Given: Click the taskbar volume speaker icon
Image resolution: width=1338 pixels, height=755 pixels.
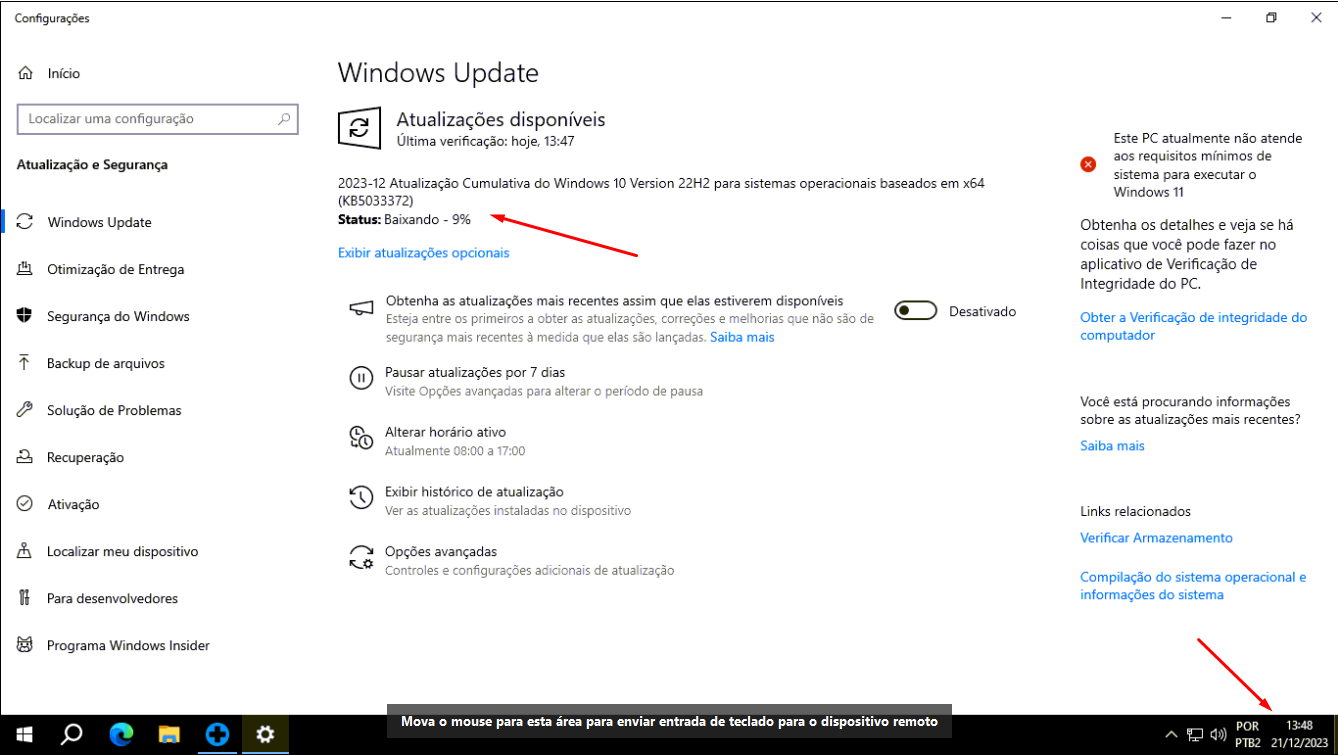Looking at the screenshot, I should [x=1218, y=735].
